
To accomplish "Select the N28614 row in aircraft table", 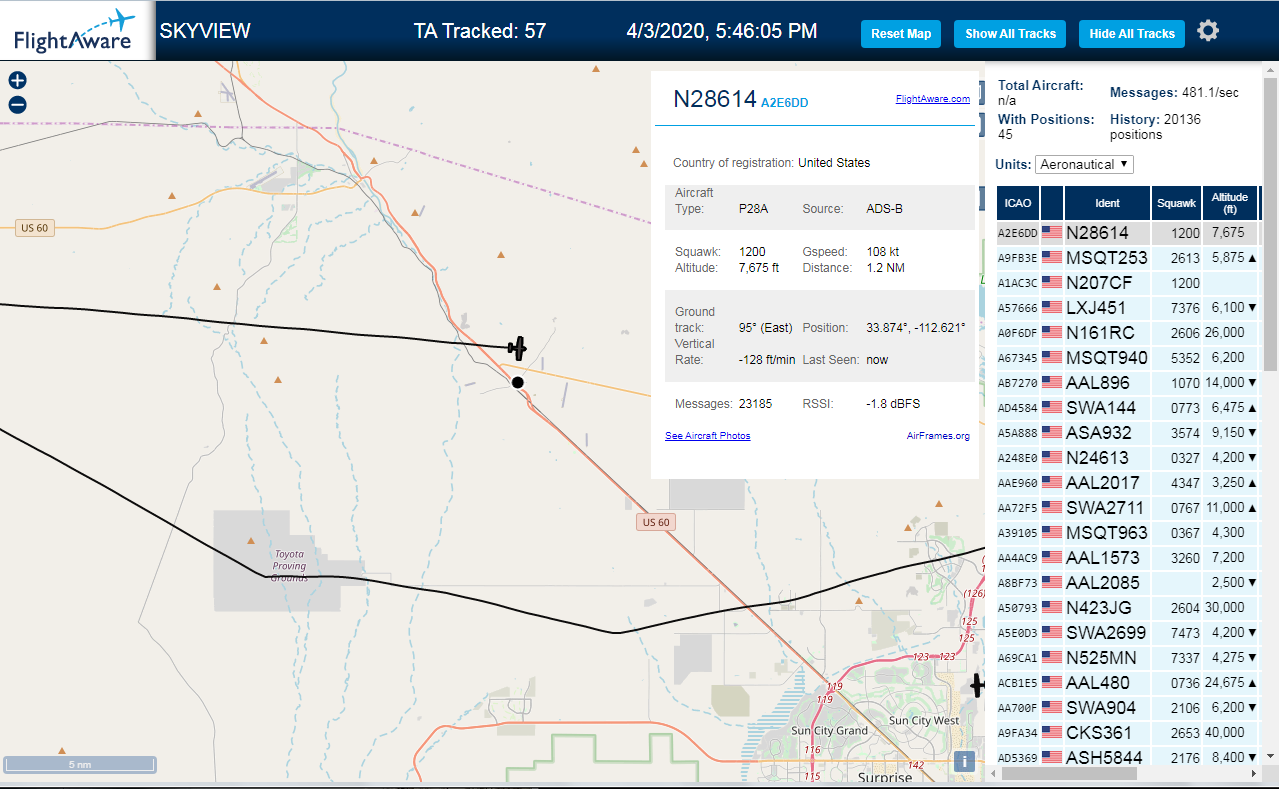I will pos(1127,233).
